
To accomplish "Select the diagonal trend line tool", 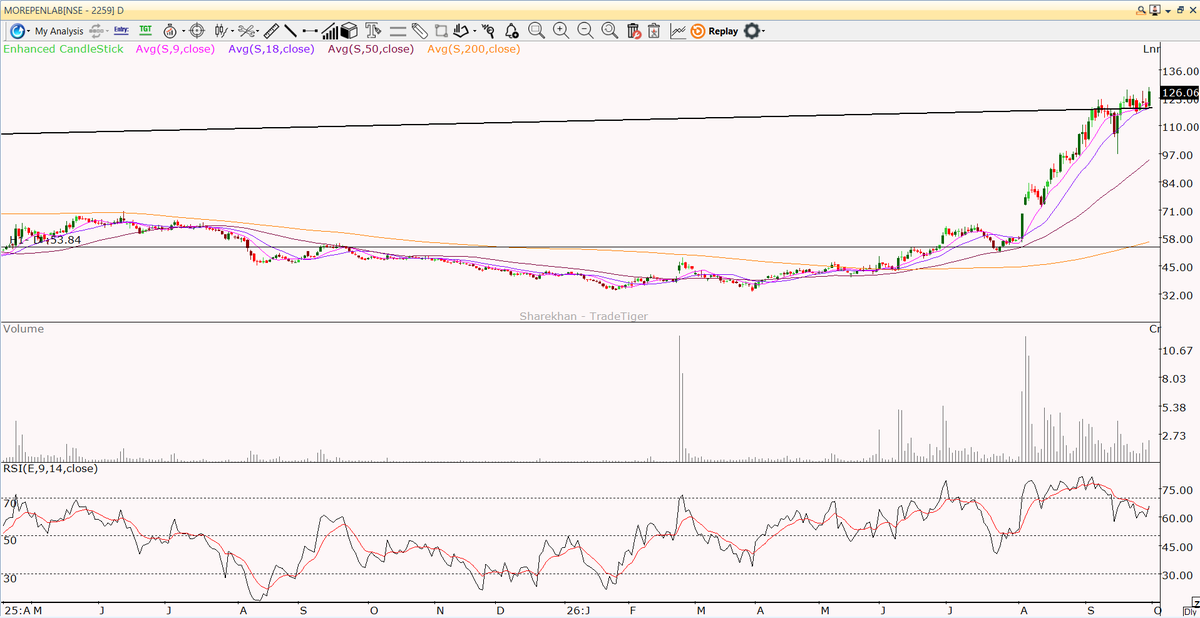I will [x=290, y=31].
